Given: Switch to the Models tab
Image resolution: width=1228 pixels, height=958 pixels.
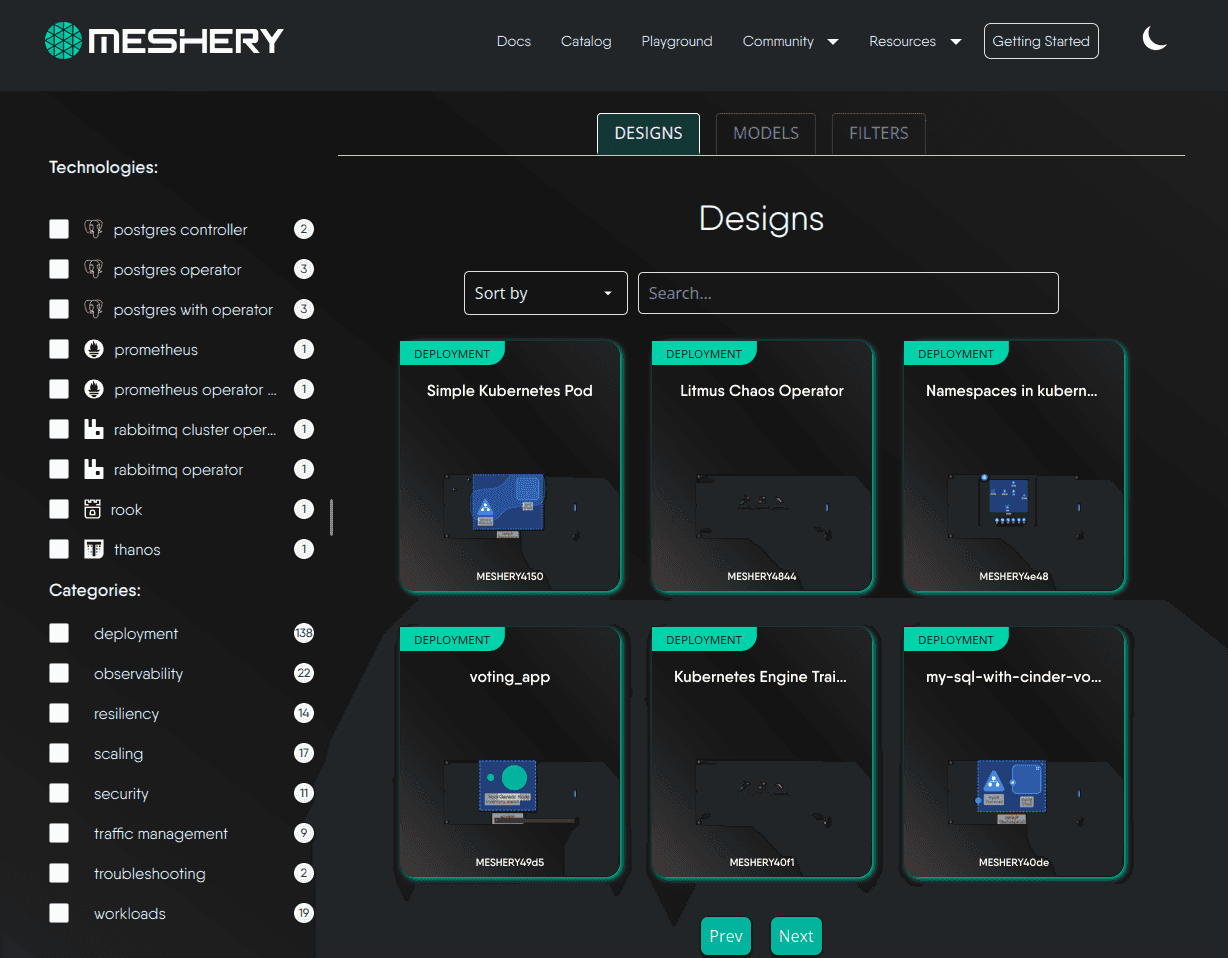Looking at the screenshot, I should [x=766, y=133].
